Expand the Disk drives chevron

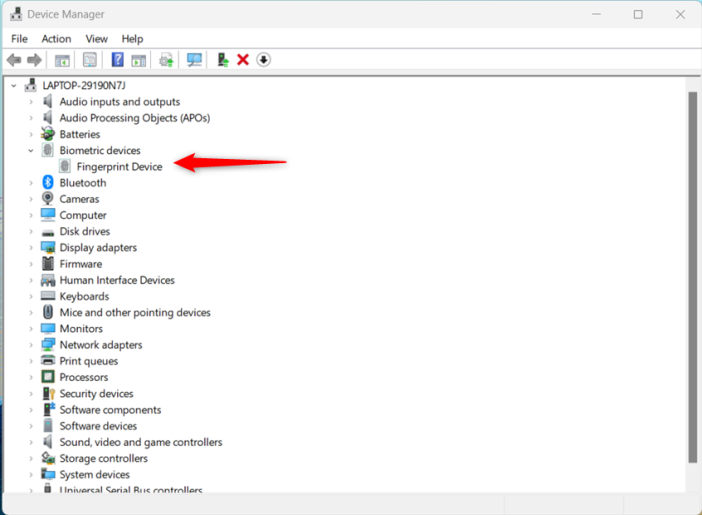(31, 232)
